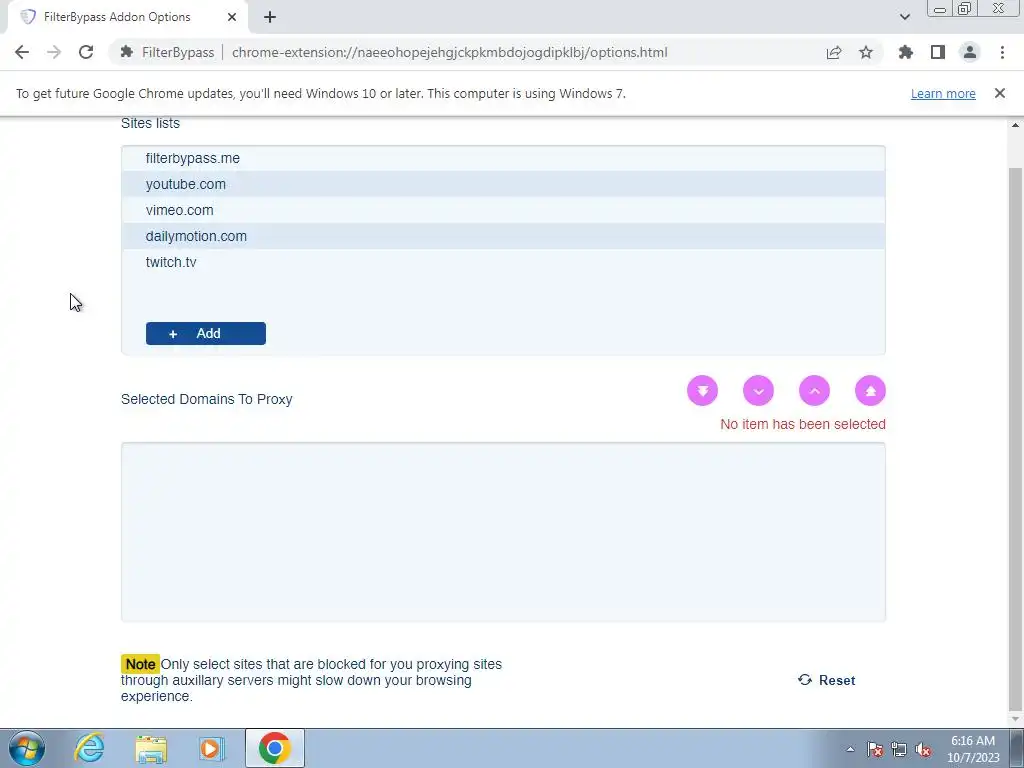Click the Selected Domains To Proxy box
Image resolution: width=1024 pixels, height=768 pixels.
pos(503,532)
